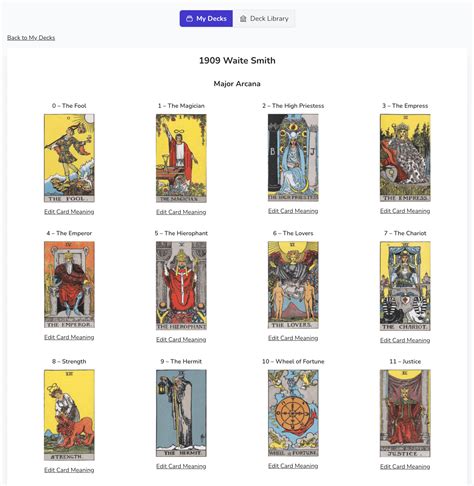Edit card meaning for The Hierophant
The image size is (474, 486).
coord(181,339)
